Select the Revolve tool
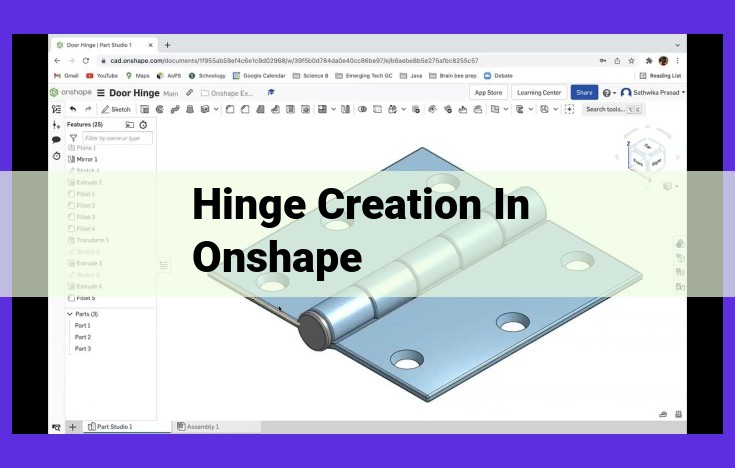The image size is (735, 468). pos(160,109)
